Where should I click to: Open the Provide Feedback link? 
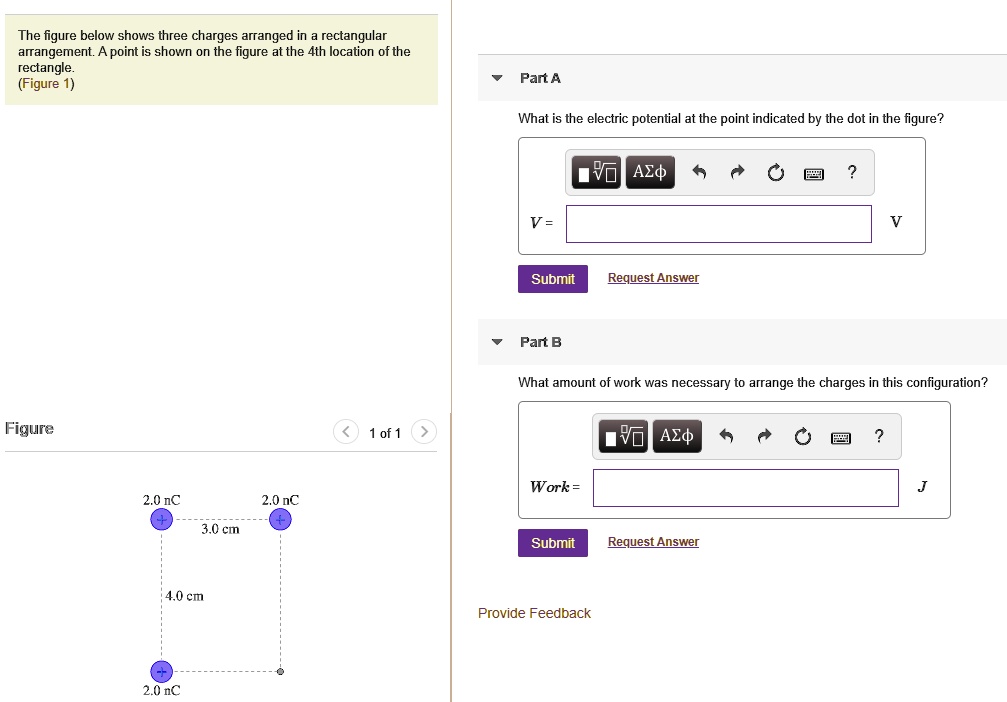tap(534, 613)
